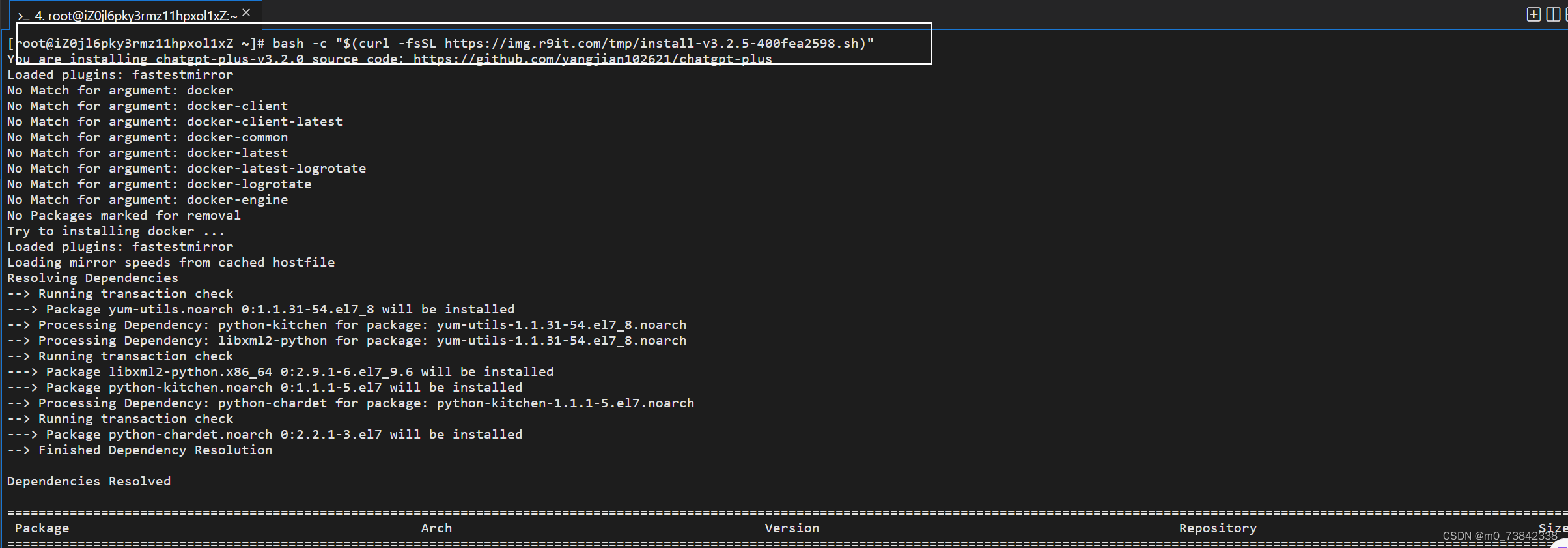Click the 'Resolving Dependencies' line
The image size is (1568, 548).
click(92, 278)
